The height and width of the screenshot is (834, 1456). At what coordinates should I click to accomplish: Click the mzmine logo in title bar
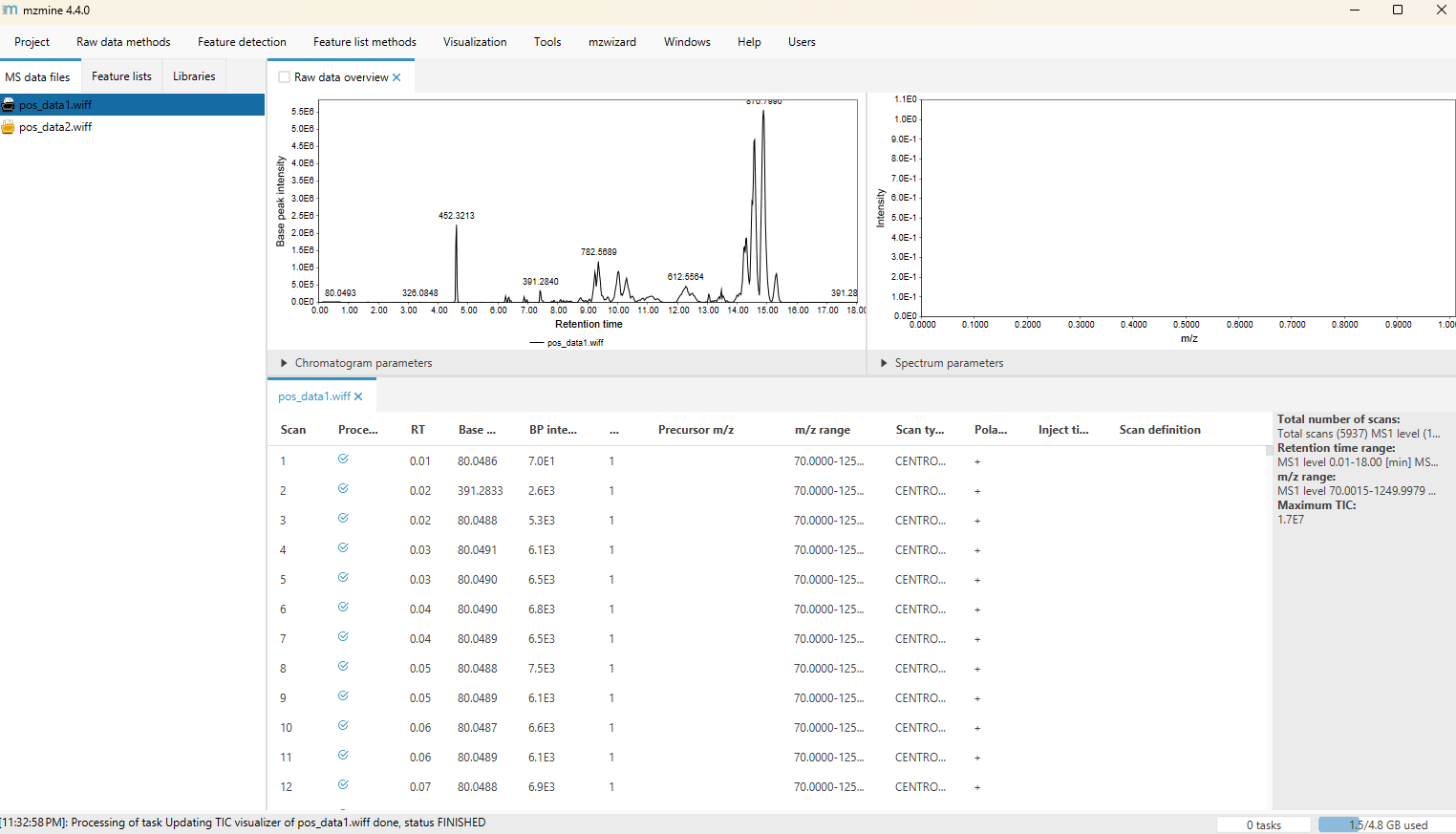(10, 10)
